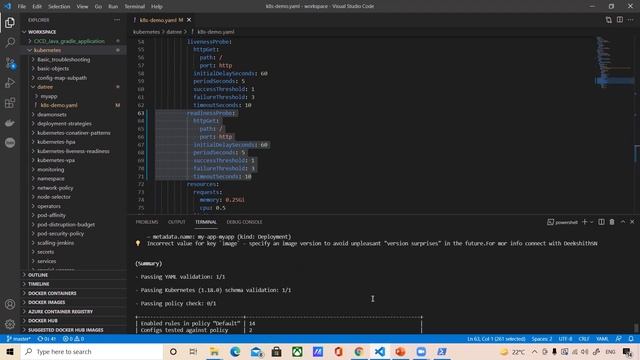Switch to the PROBLEMS tab

(x=147, y=222)
